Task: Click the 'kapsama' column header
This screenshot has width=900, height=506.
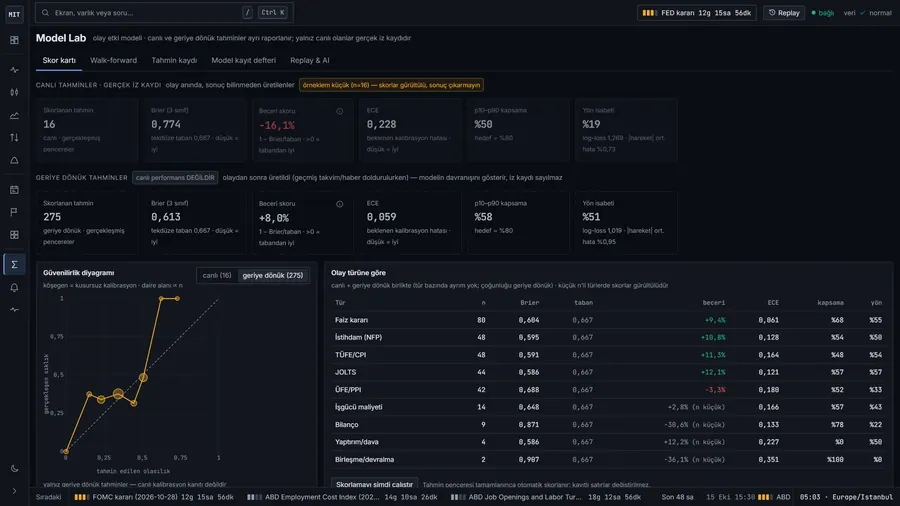Action: coord(830,302)
